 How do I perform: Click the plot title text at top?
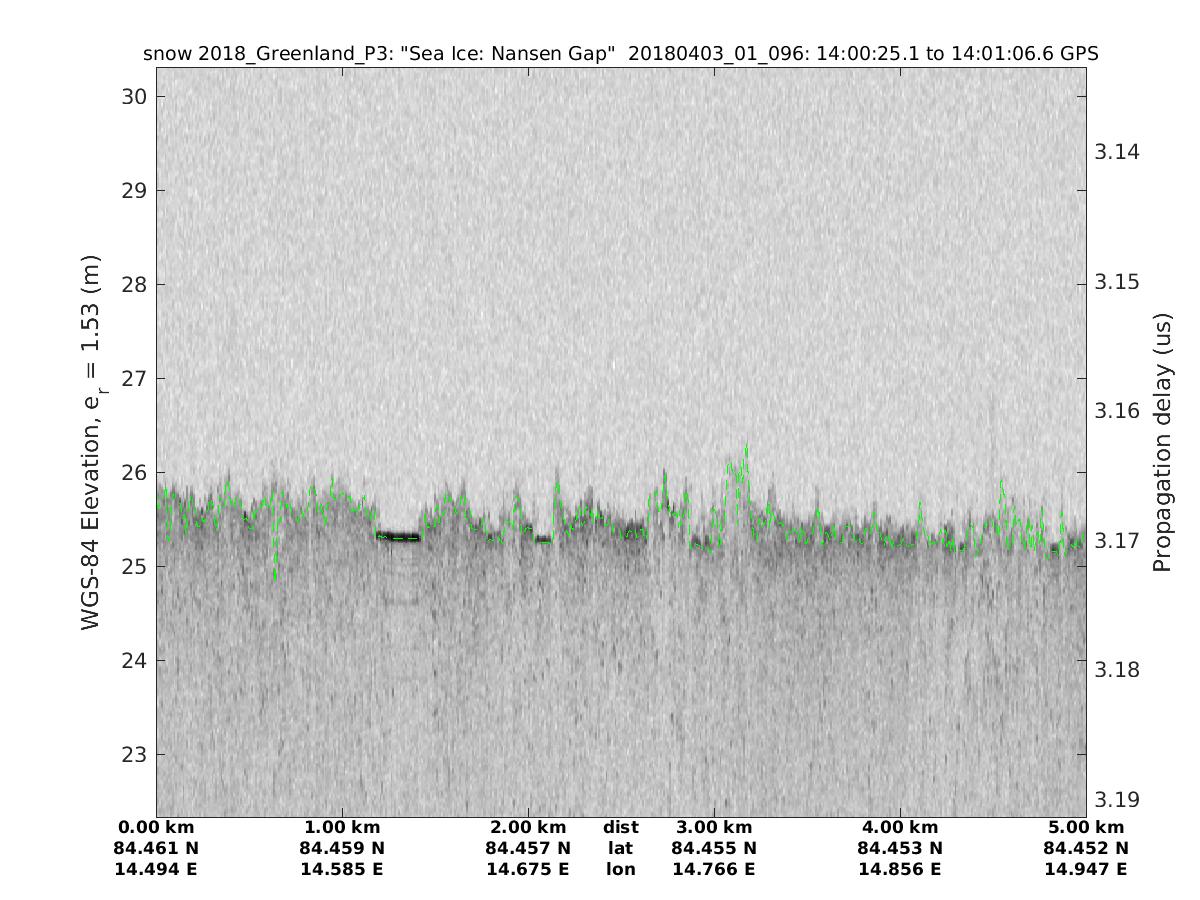pos(621,54)
